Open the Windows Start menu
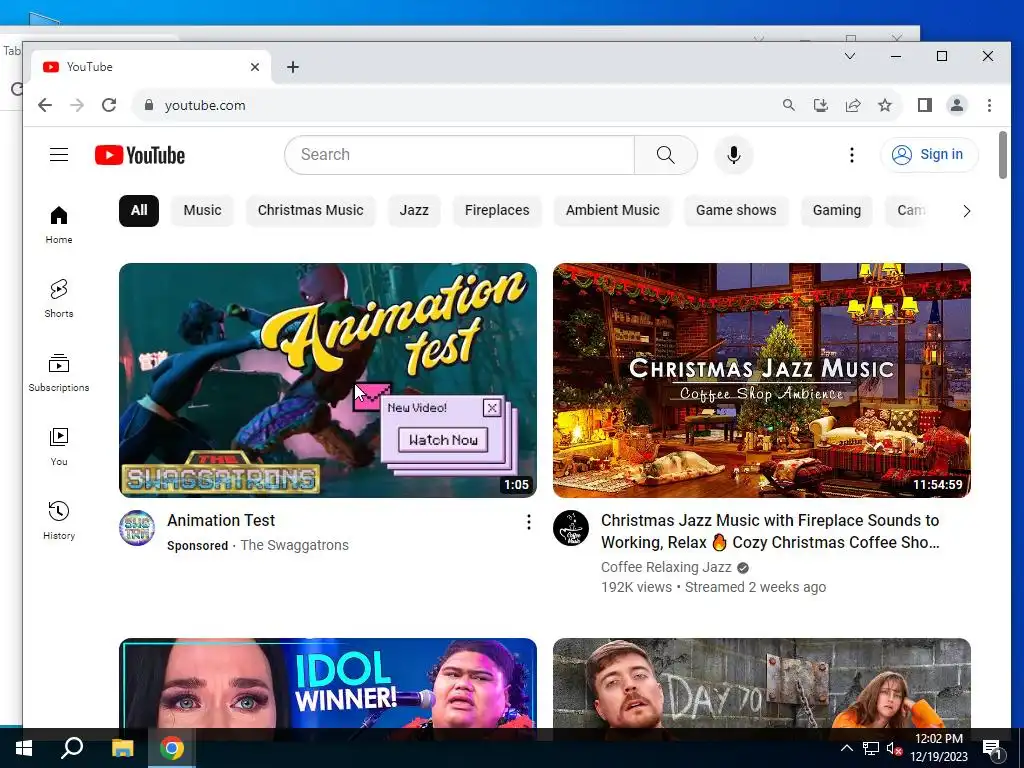Screen dimensions: 1024x768 click(x=24, y=748)
